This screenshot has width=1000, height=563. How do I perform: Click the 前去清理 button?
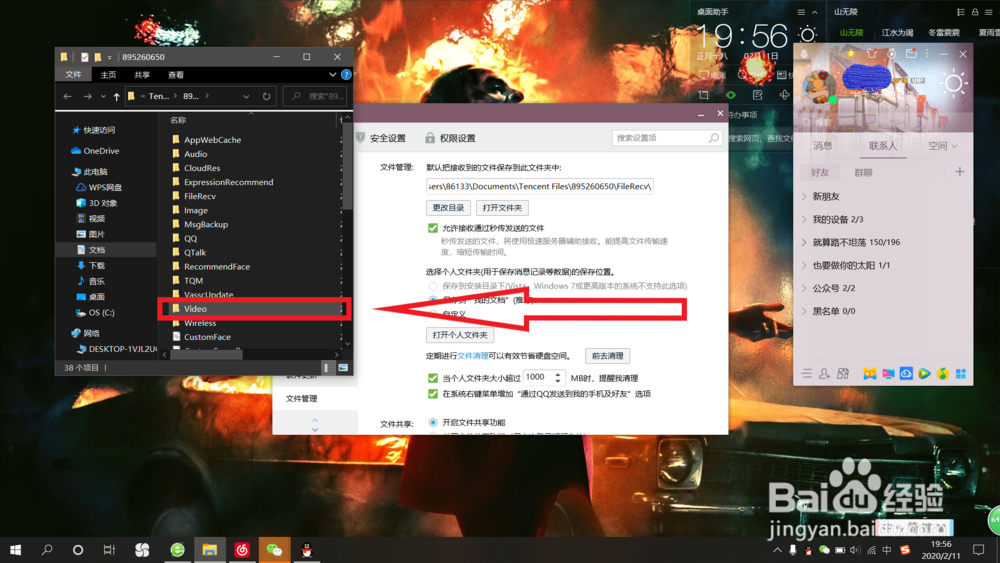pyautogui.click(x=607, y=356)
